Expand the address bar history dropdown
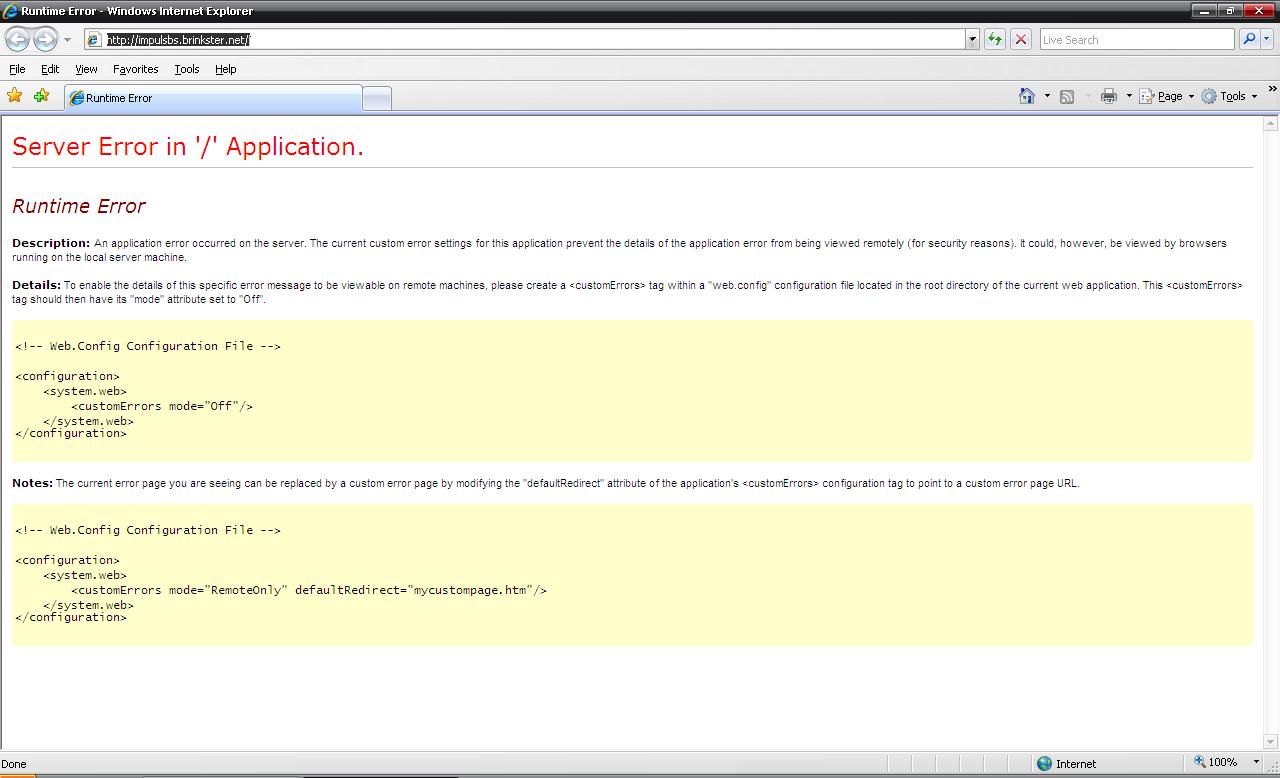Image resolution: width=1280 pixels, height=778 pixels. [x=972, y=39]
